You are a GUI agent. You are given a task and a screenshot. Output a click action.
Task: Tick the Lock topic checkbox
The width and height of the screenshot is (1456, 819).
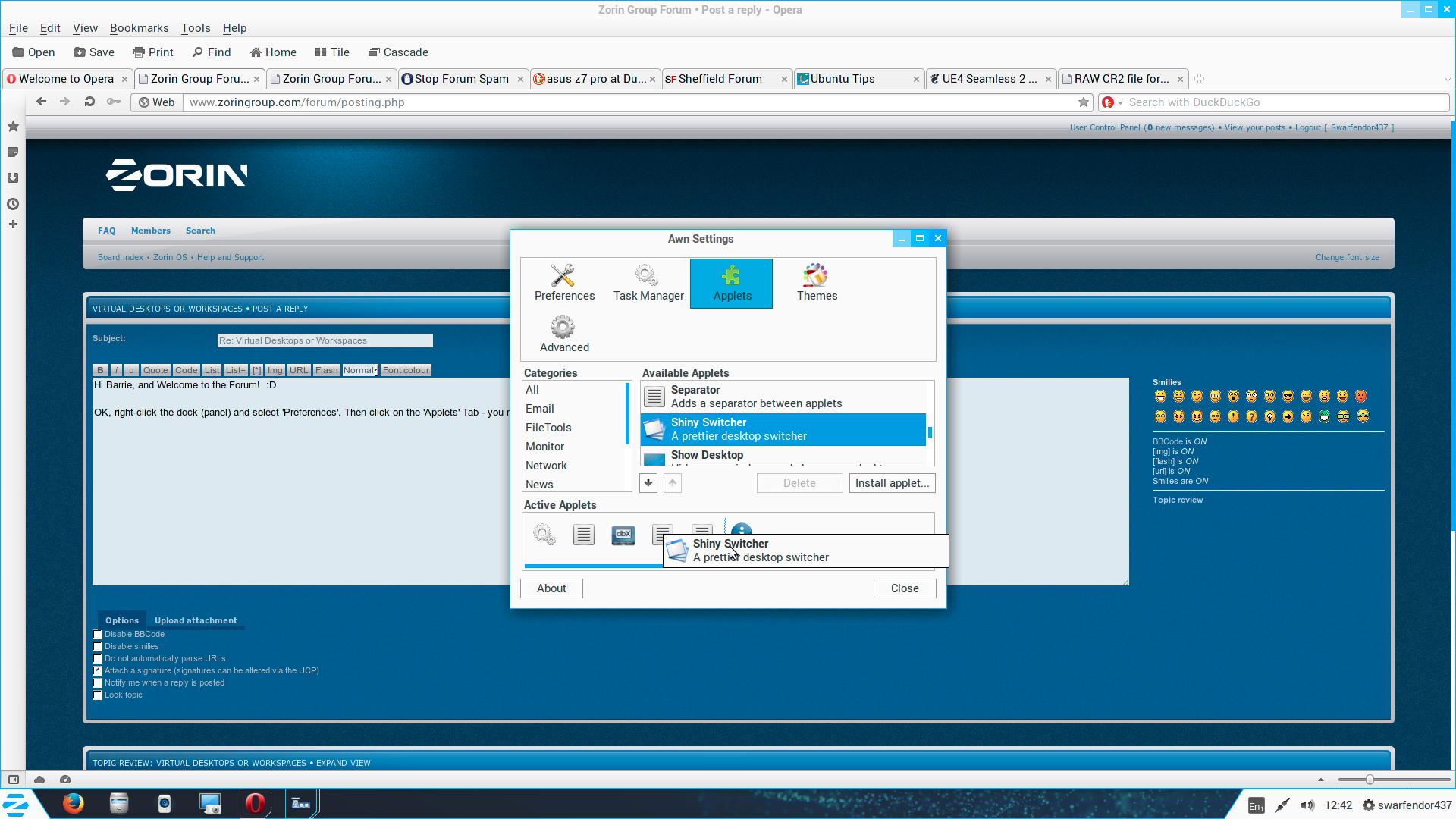click(x=98, y=695)
